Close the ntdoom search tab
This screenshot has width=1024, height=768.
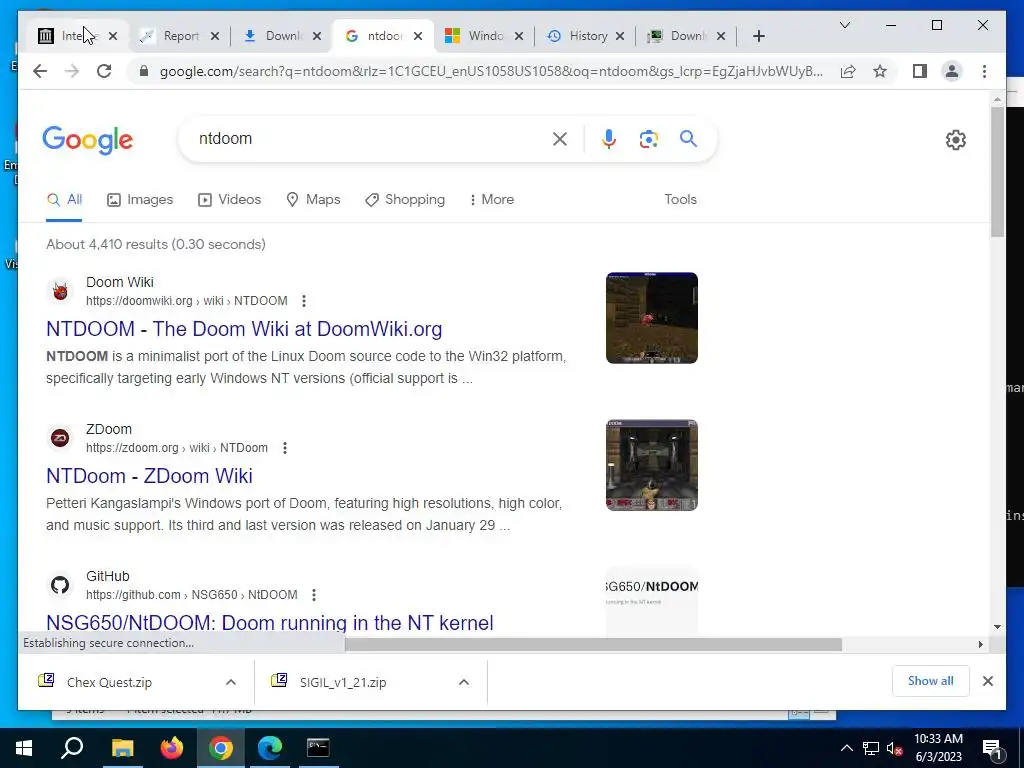coord(418,36)
